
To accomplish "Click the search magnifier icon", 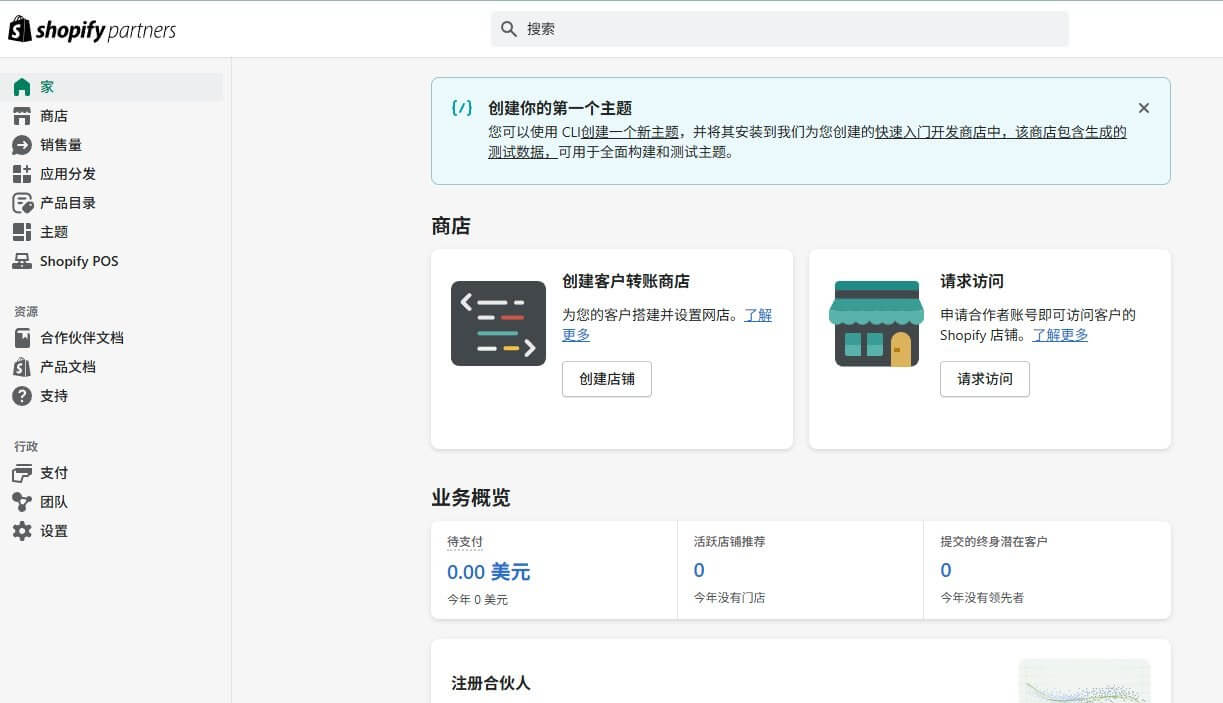I will pos(509,29).
